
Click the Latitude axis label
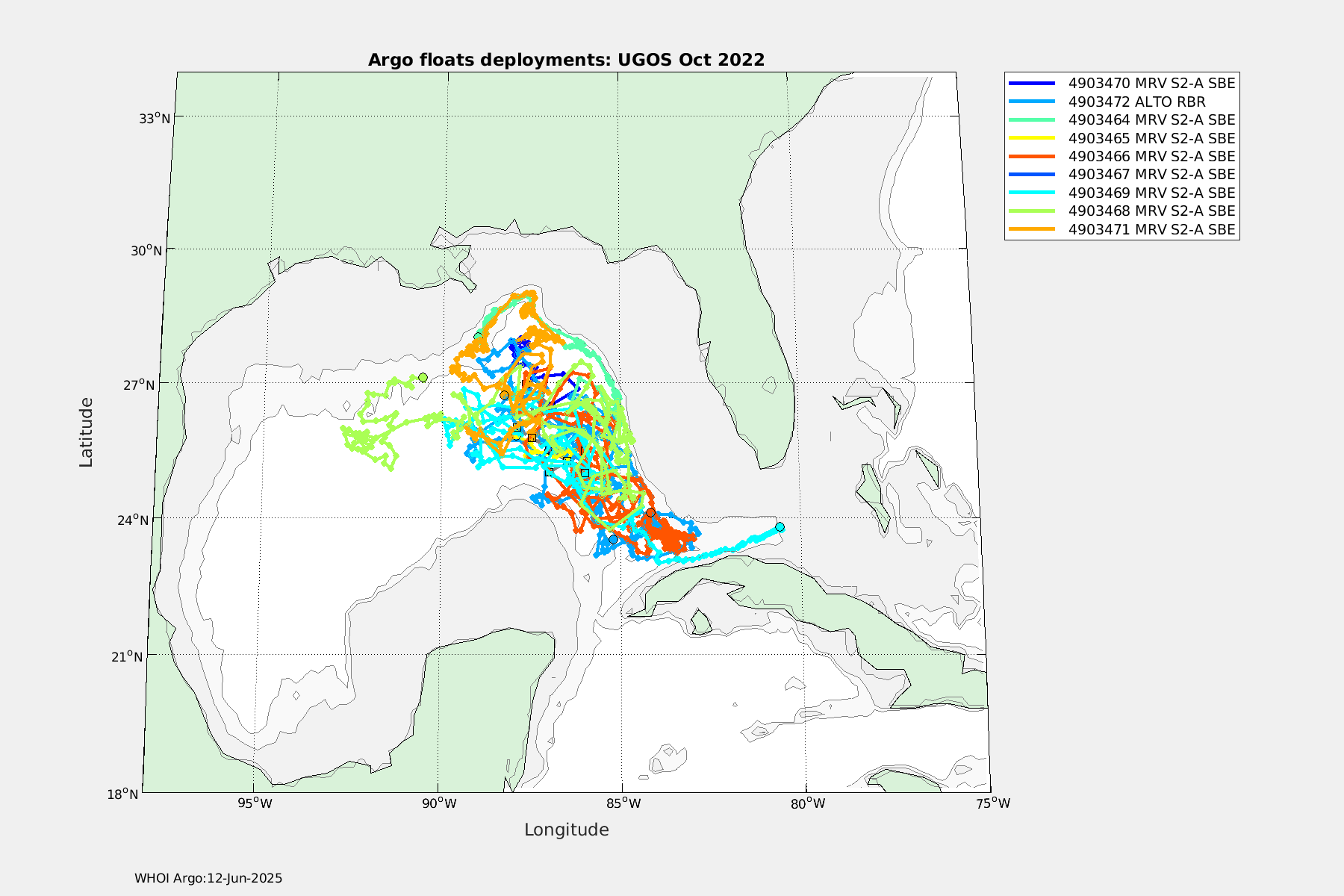point(87,432)
